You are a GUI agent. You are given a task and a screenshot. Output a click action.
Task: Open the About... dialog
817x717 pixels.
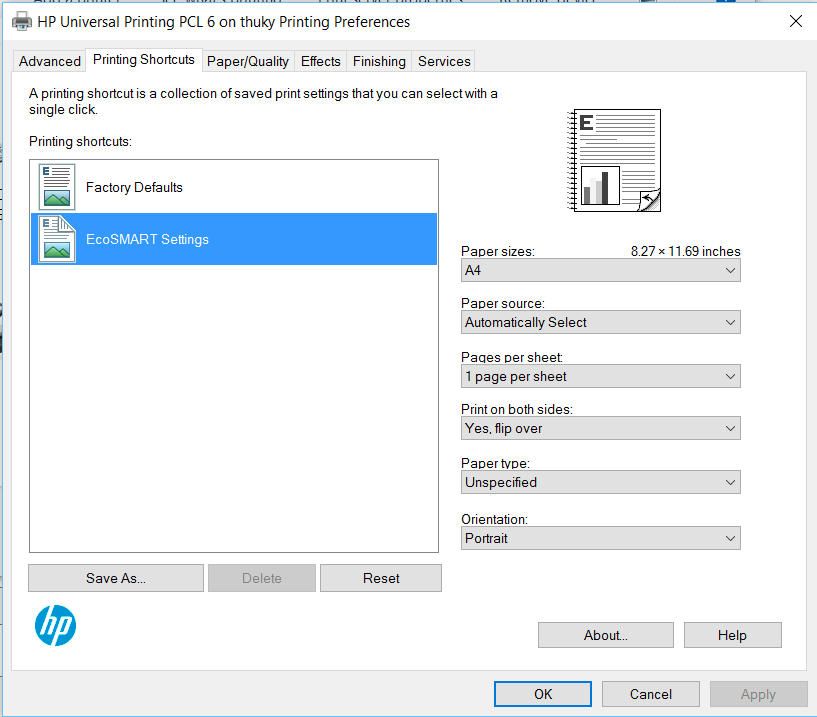[x=605, y=635]
